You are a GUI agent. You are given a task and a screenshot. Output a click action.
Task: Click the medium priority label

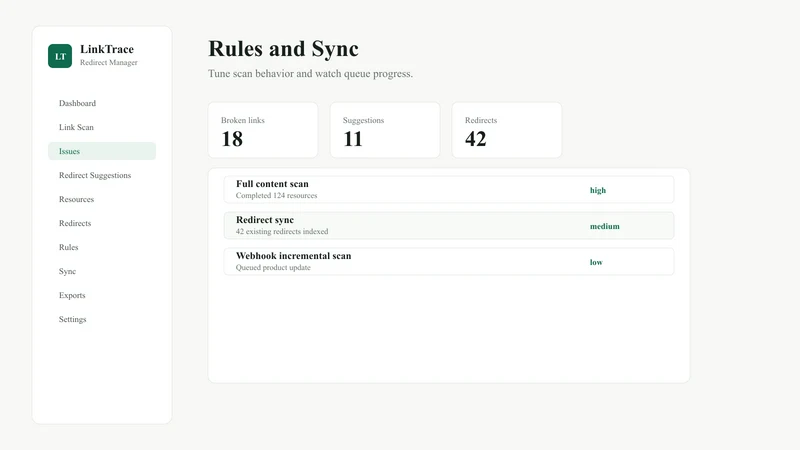tap(605, 226)
